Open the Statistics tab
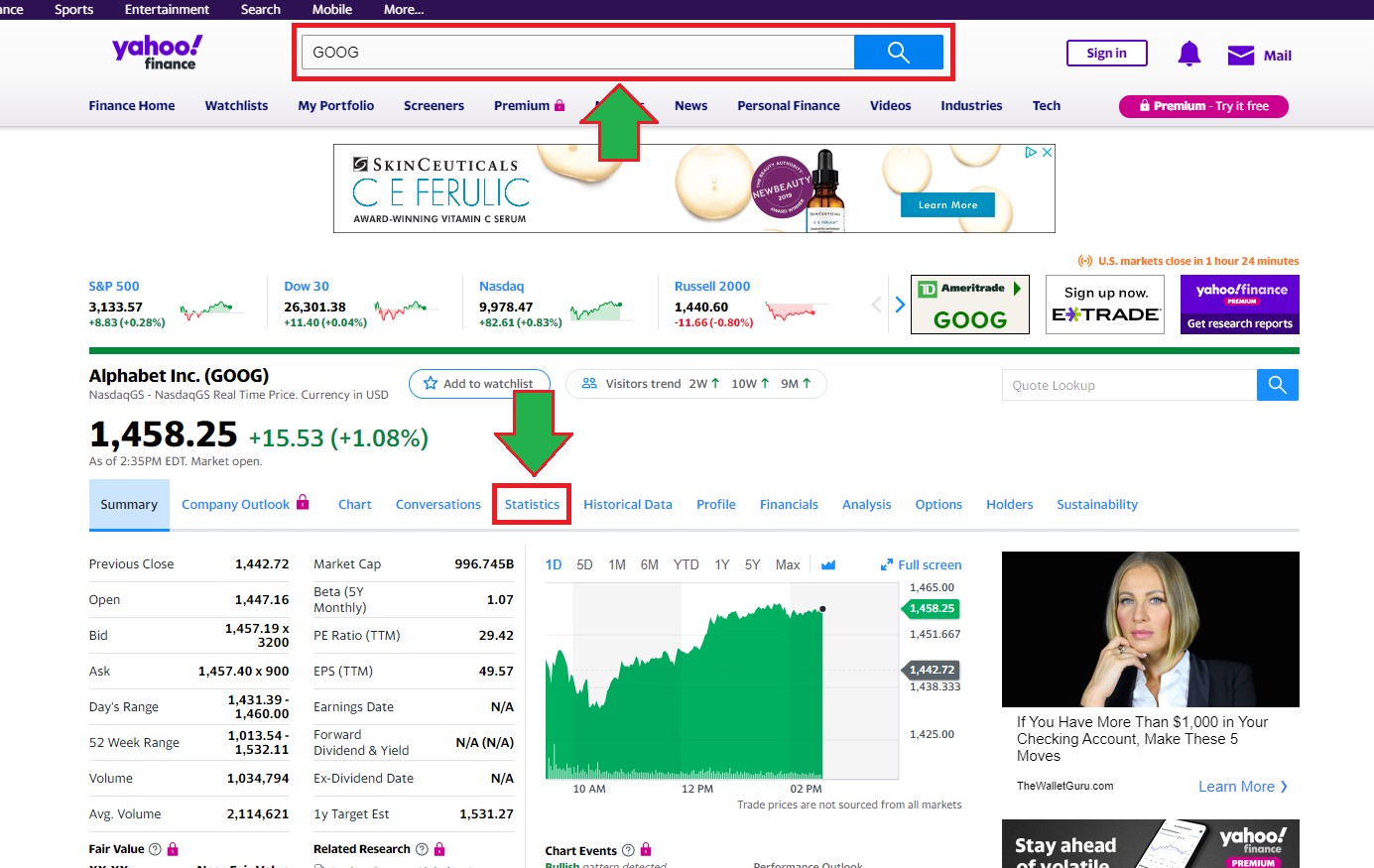Viewport: 1374px width, 868px height. click(532, 504)
